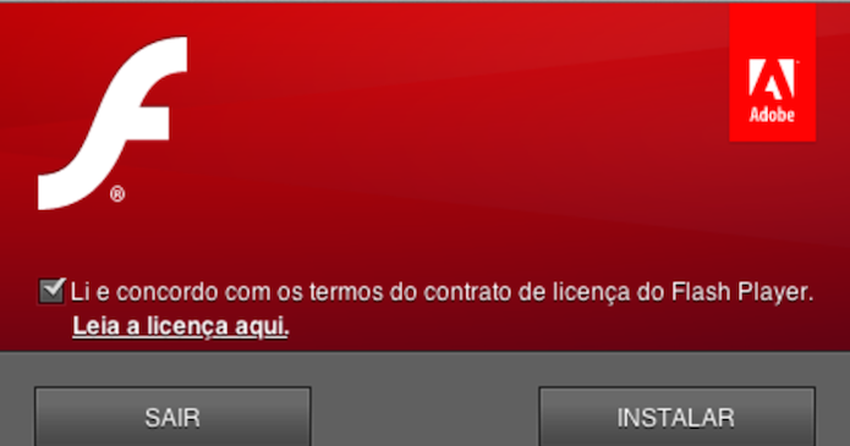850x446 pixels.
Task: Click "Flash Player" in the agreement sentence
Action: (x=743, y=292)
